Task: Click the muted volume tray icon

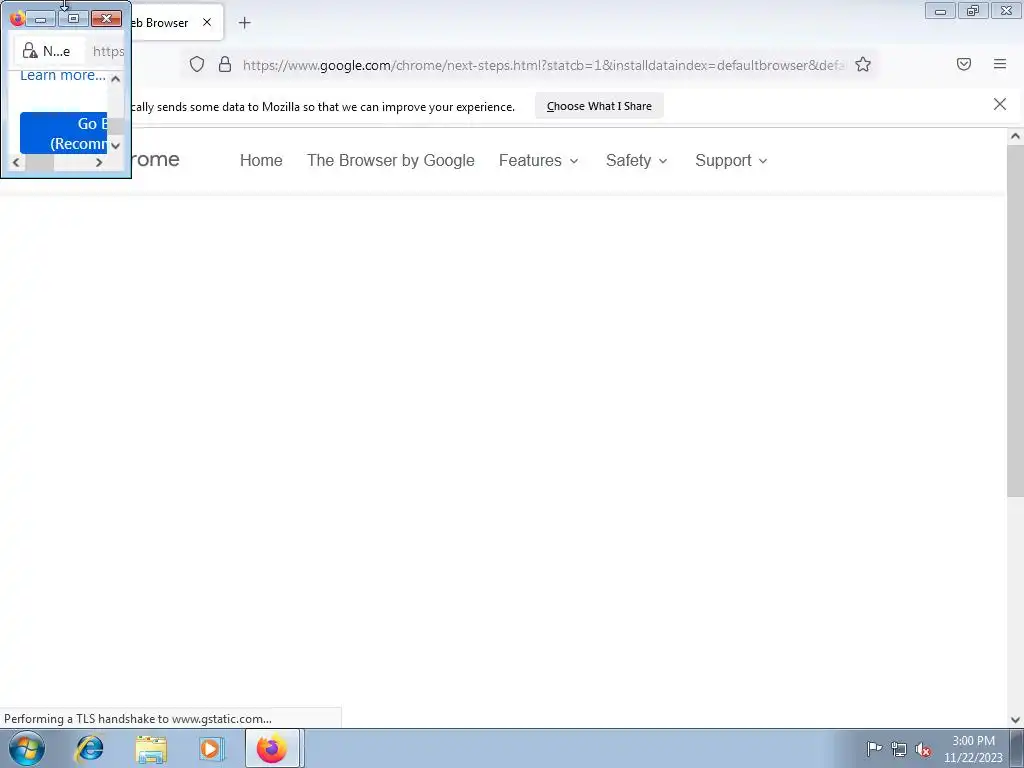Action: tap(923, 750)
